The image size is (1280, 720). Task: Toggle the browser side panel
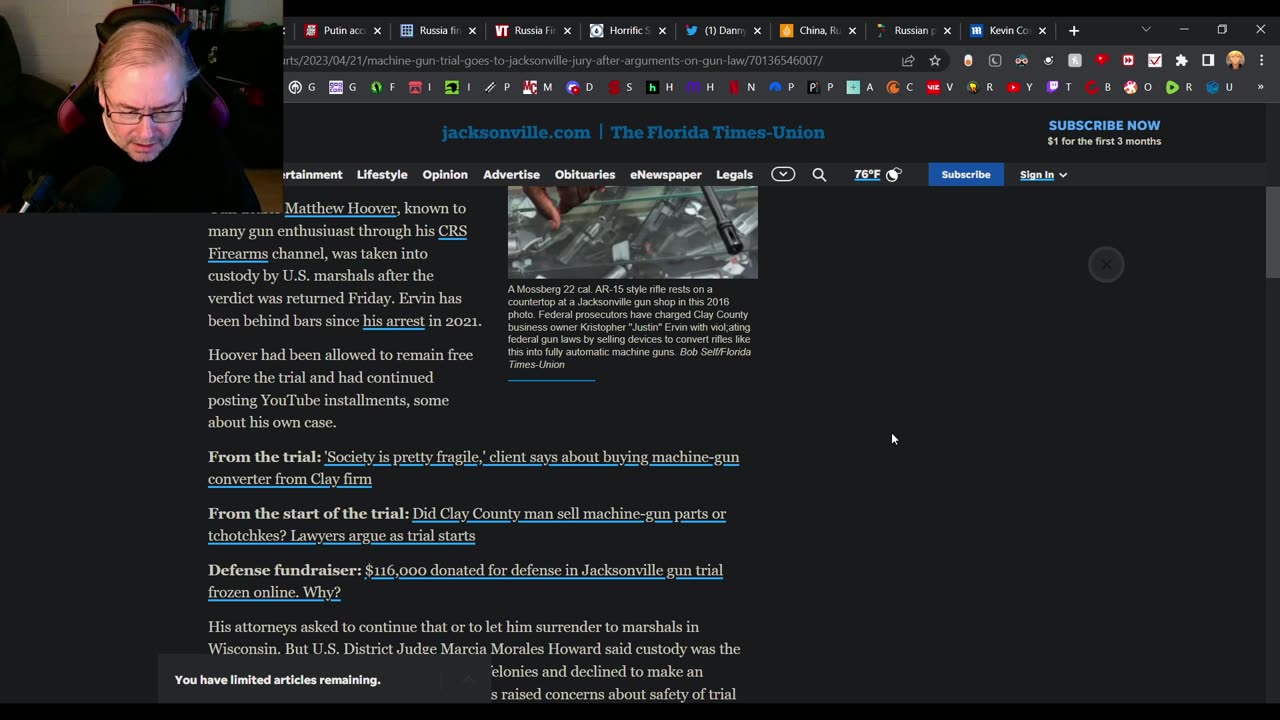click(x=1208, y=60)
